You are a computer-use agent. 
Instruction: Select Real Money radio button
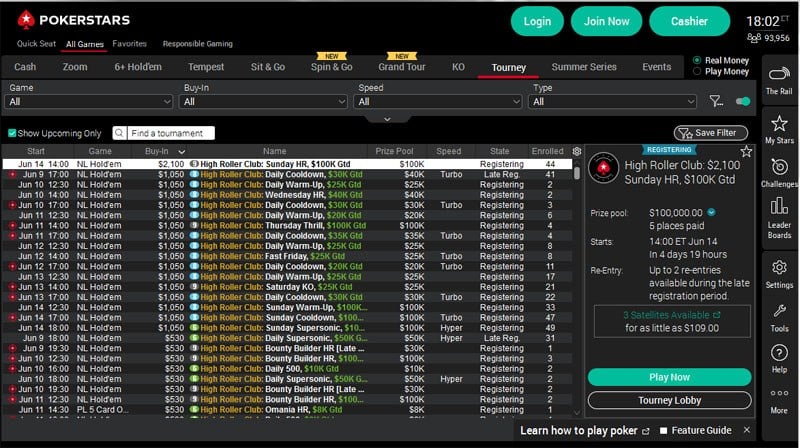[696, 60]
